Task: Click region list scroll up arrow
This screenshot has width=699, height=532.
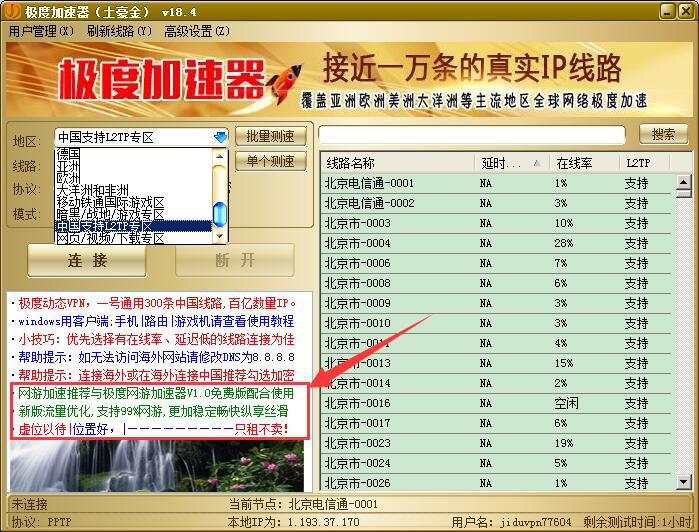Action: (219, 156)
